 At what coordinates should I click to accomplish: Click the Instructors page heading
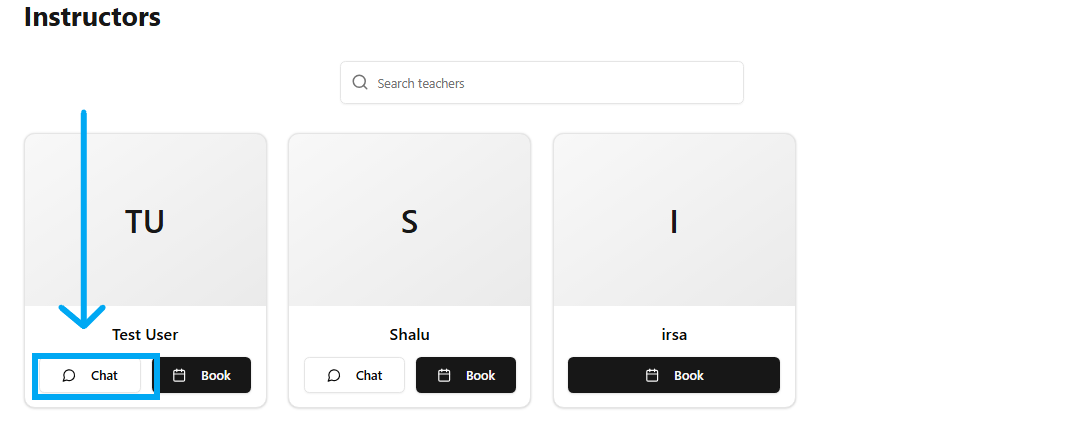point(92,17)
